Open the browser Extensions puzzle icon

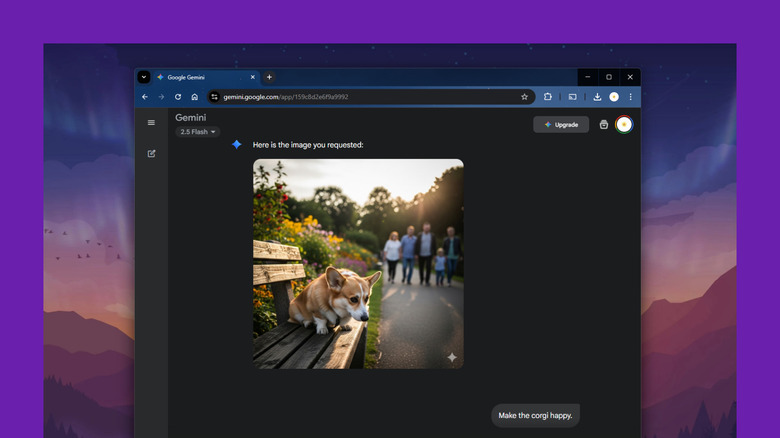coord(548,97)
